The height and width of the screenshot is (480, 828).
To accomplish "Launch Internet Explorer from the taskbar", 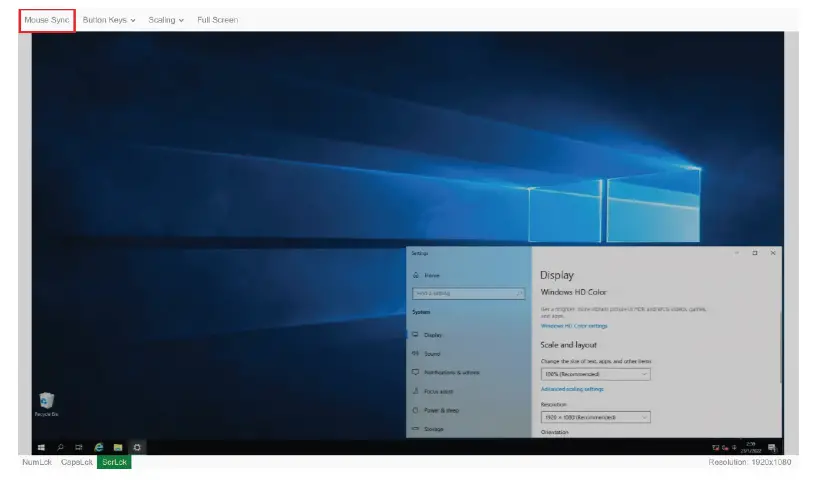I will pos(99,447).
